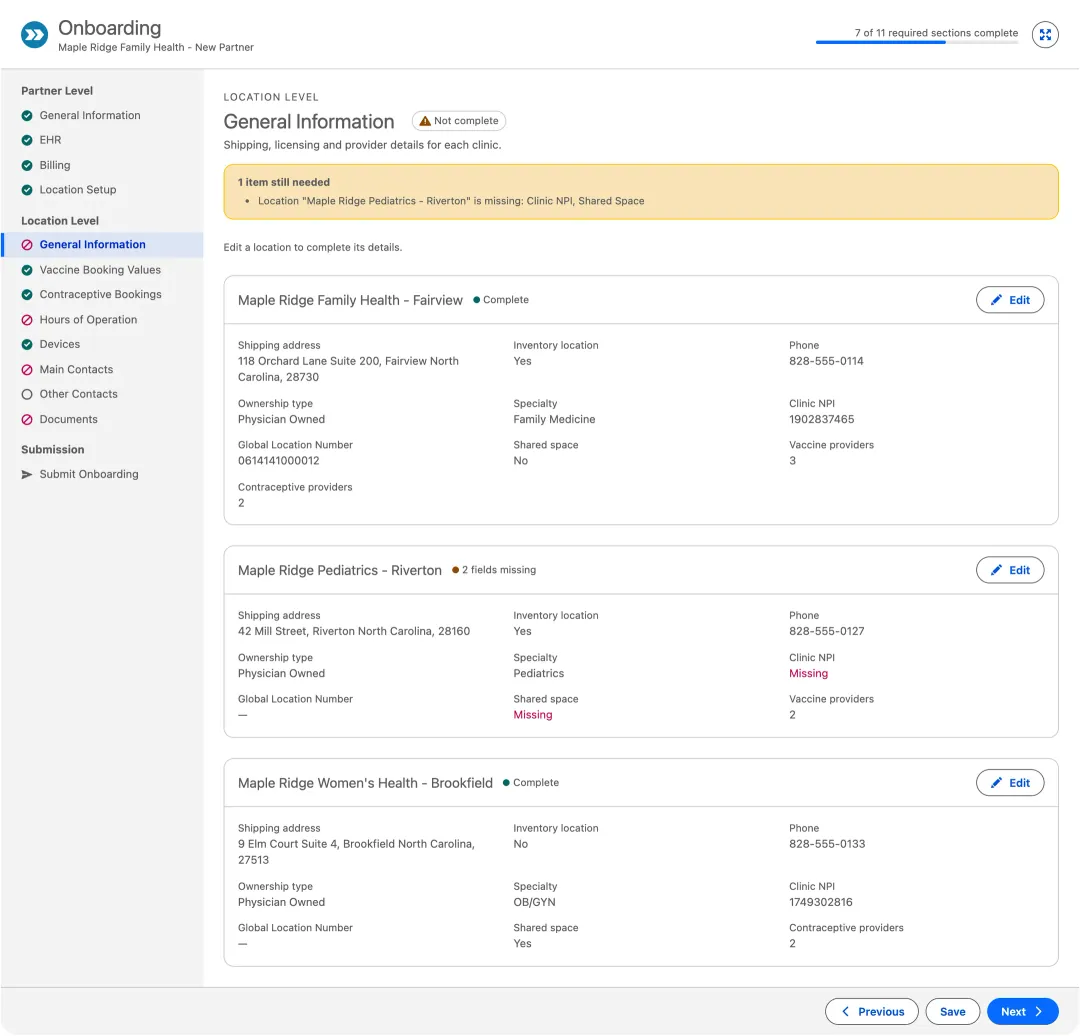Click the empty circle icon beside Other Contacts

tap(27, 395)
